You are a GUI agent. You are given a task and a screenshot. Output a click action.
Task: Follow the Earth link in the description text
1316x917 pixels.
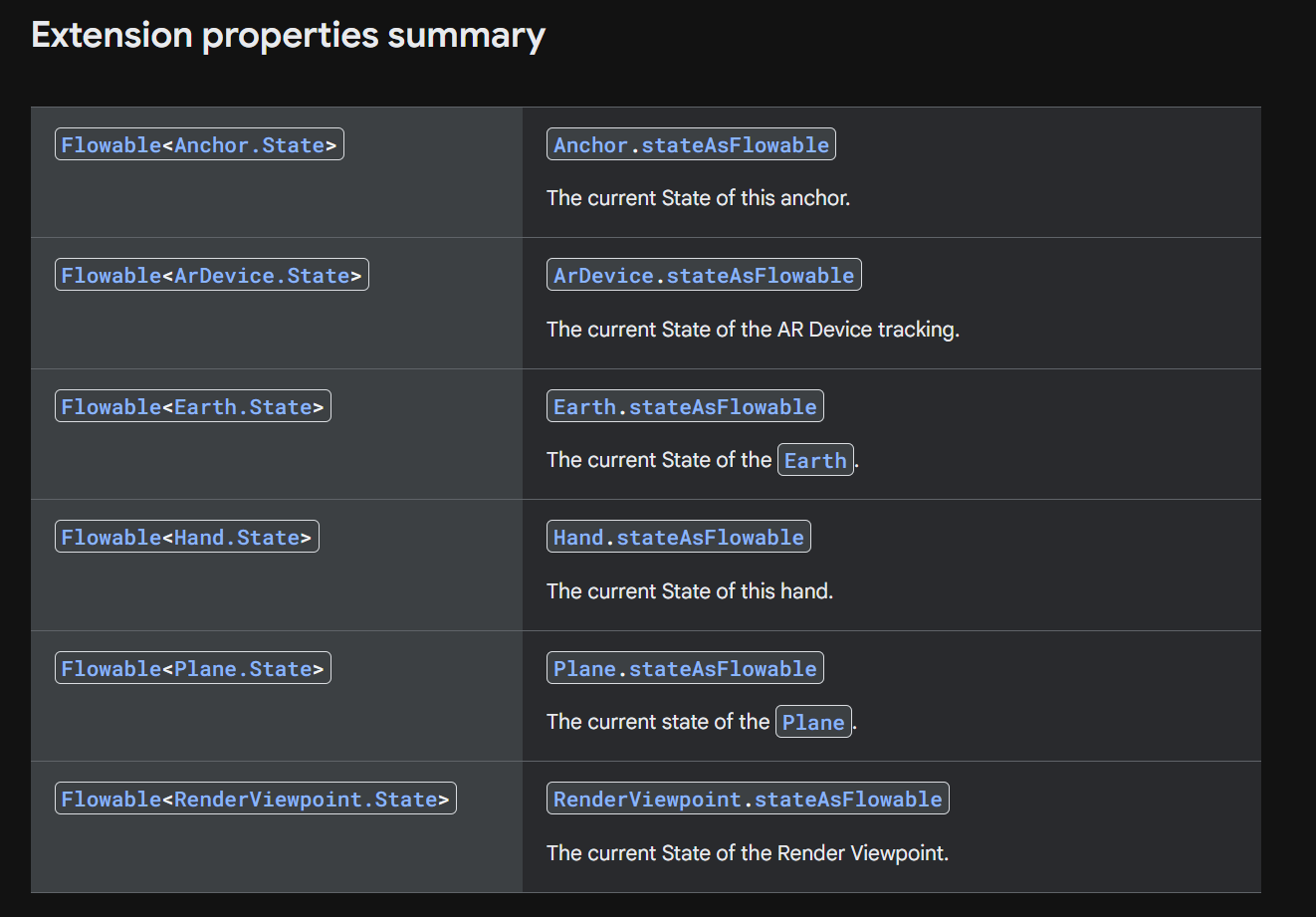815,461
